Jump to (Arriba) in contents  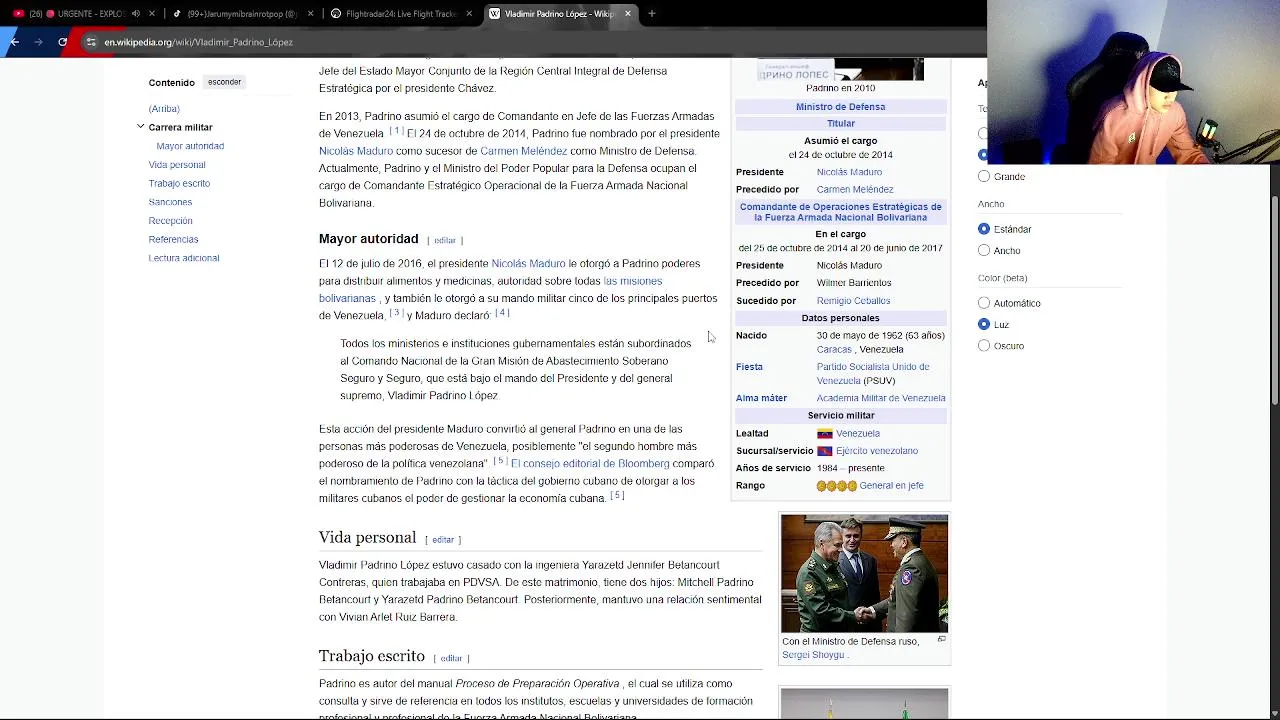(164, 108)
